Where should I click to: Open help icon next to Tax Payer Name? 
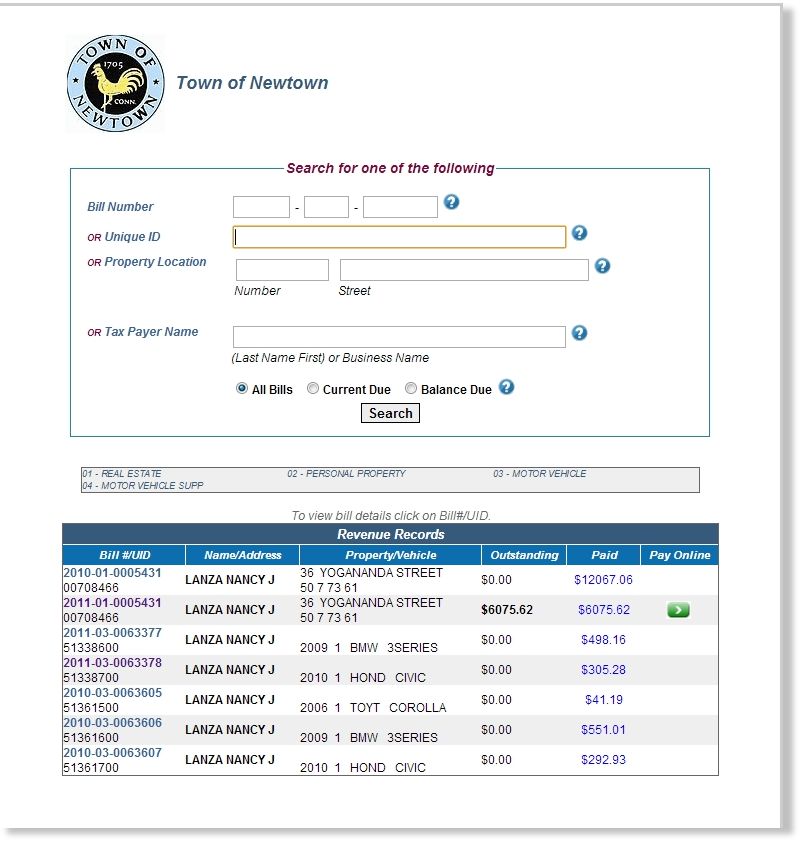[x=579, y=333]
